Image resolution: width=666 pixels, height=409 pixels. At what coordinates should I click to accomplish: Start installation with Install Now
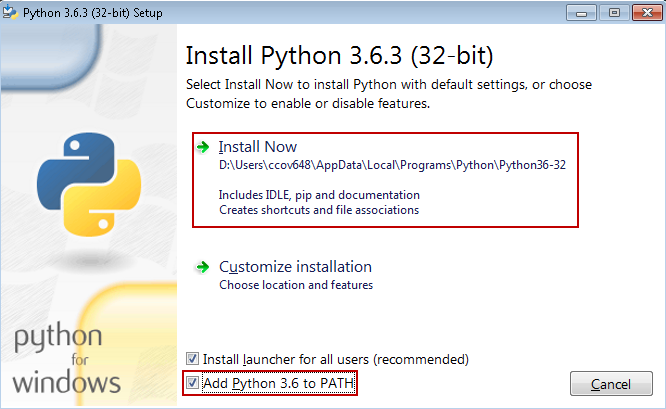pos(258,147)
